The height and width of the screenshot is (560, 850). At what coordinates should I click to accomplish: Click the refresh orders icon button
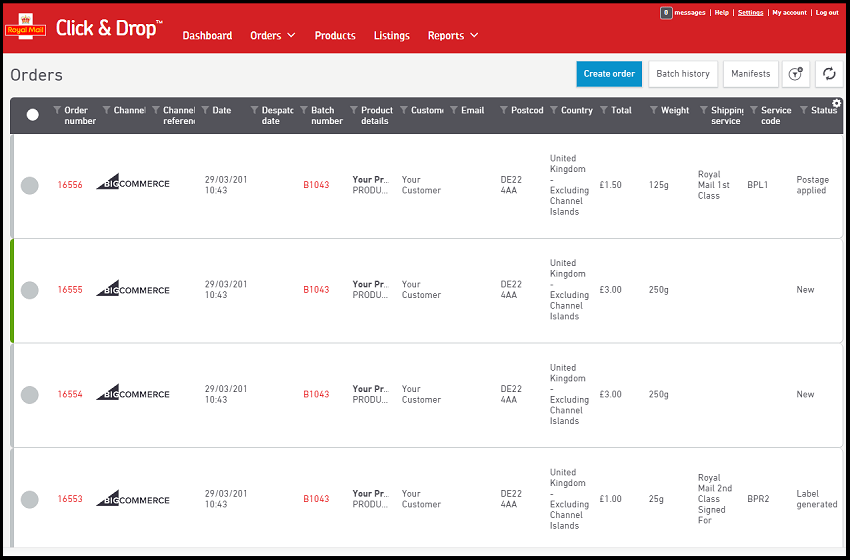click(x=829, y=74)
